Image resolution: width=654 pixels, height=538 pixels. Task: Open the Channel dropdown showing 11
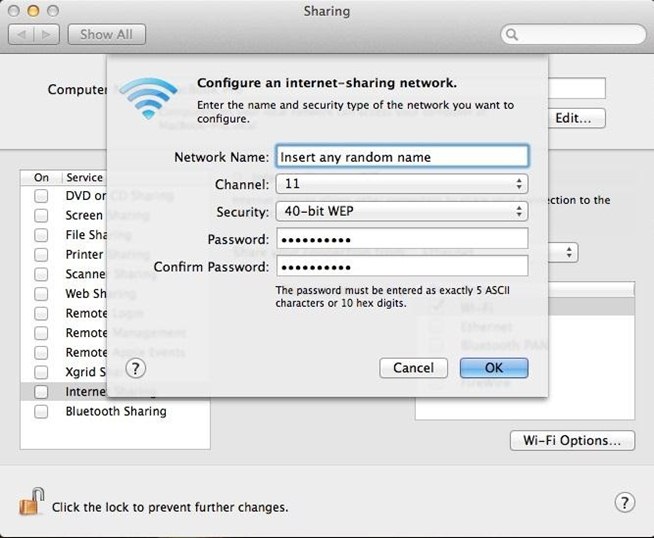(402, 184)
